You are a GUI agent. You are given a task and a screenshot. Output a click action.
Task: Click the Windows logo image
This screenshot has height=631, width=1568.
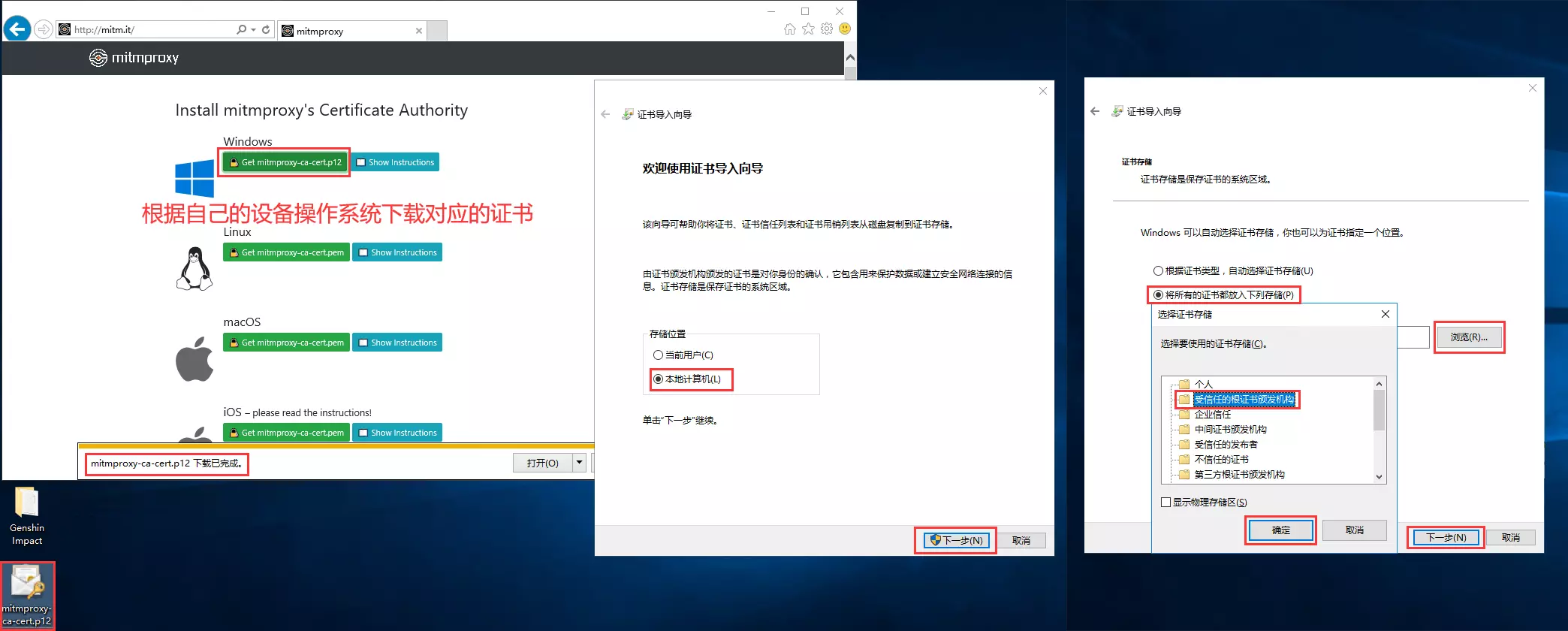coord(194,179)
